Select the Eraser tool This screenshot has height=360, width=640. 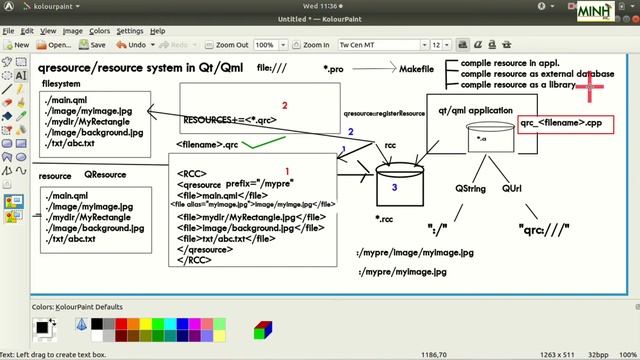7,102
